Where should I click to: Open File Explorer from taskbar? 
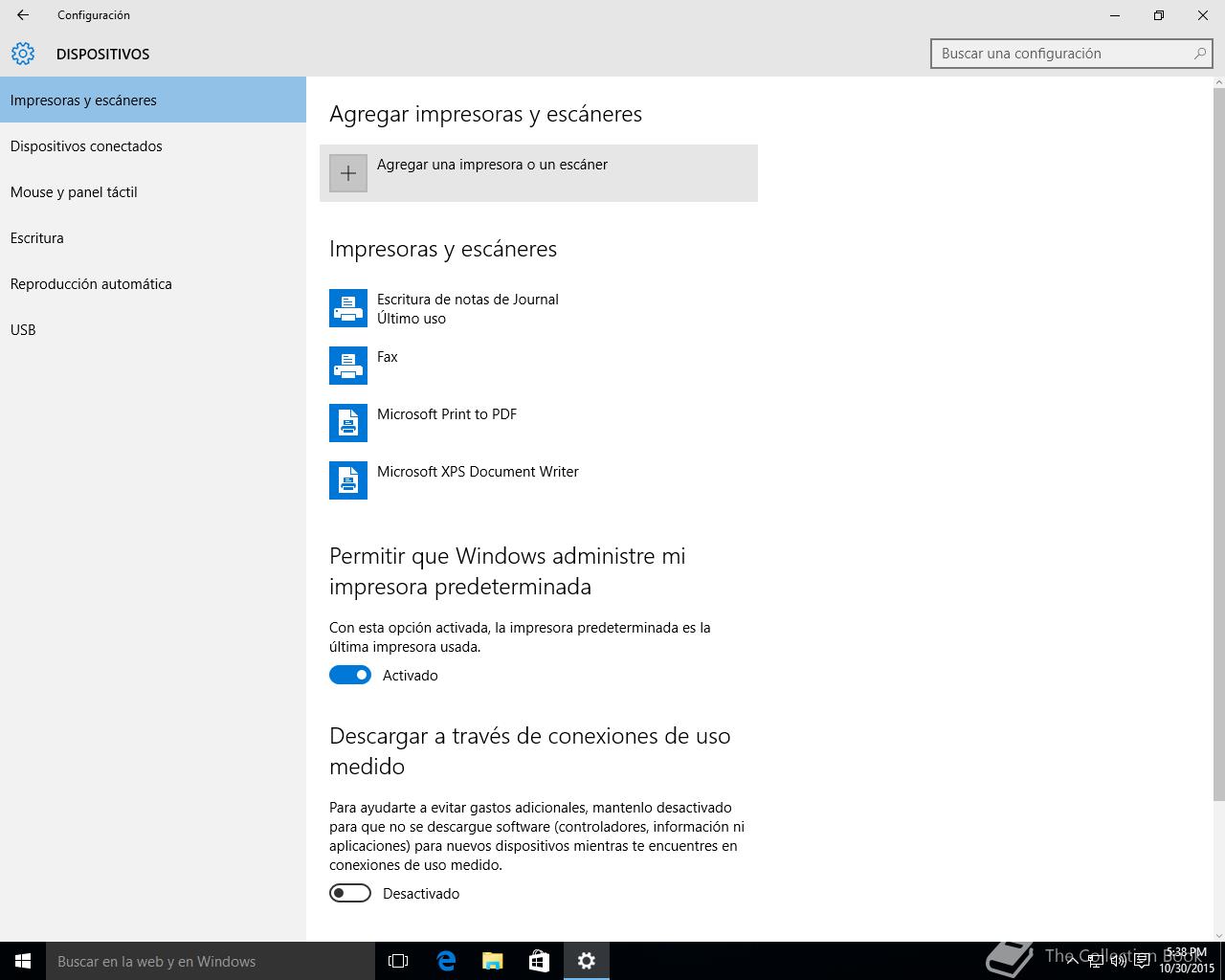point(492,961)
